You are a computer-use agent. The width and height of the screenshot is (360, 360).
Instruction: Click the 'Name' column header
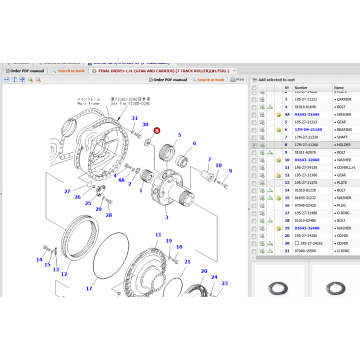338,88
